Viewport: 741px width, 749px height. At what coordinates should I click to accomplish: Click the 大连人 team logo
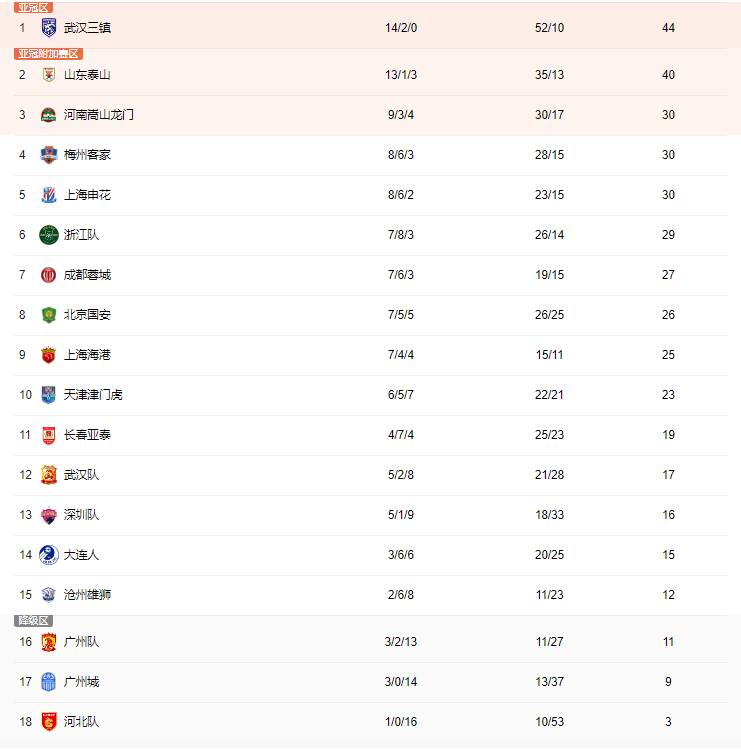pyautogui.click(x=49, y=555)
